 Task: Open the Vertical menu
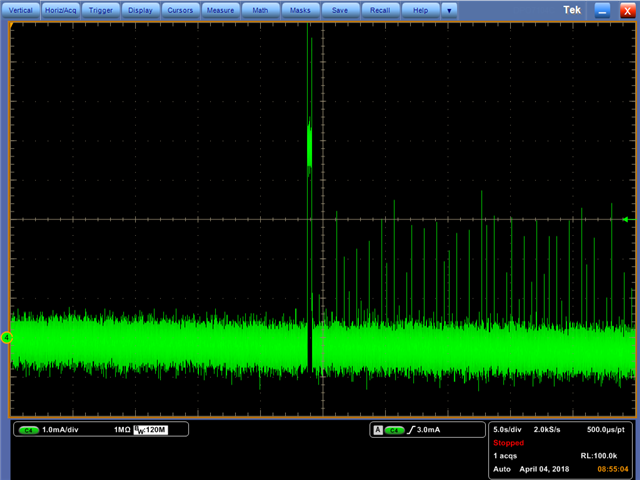point(20,10)
